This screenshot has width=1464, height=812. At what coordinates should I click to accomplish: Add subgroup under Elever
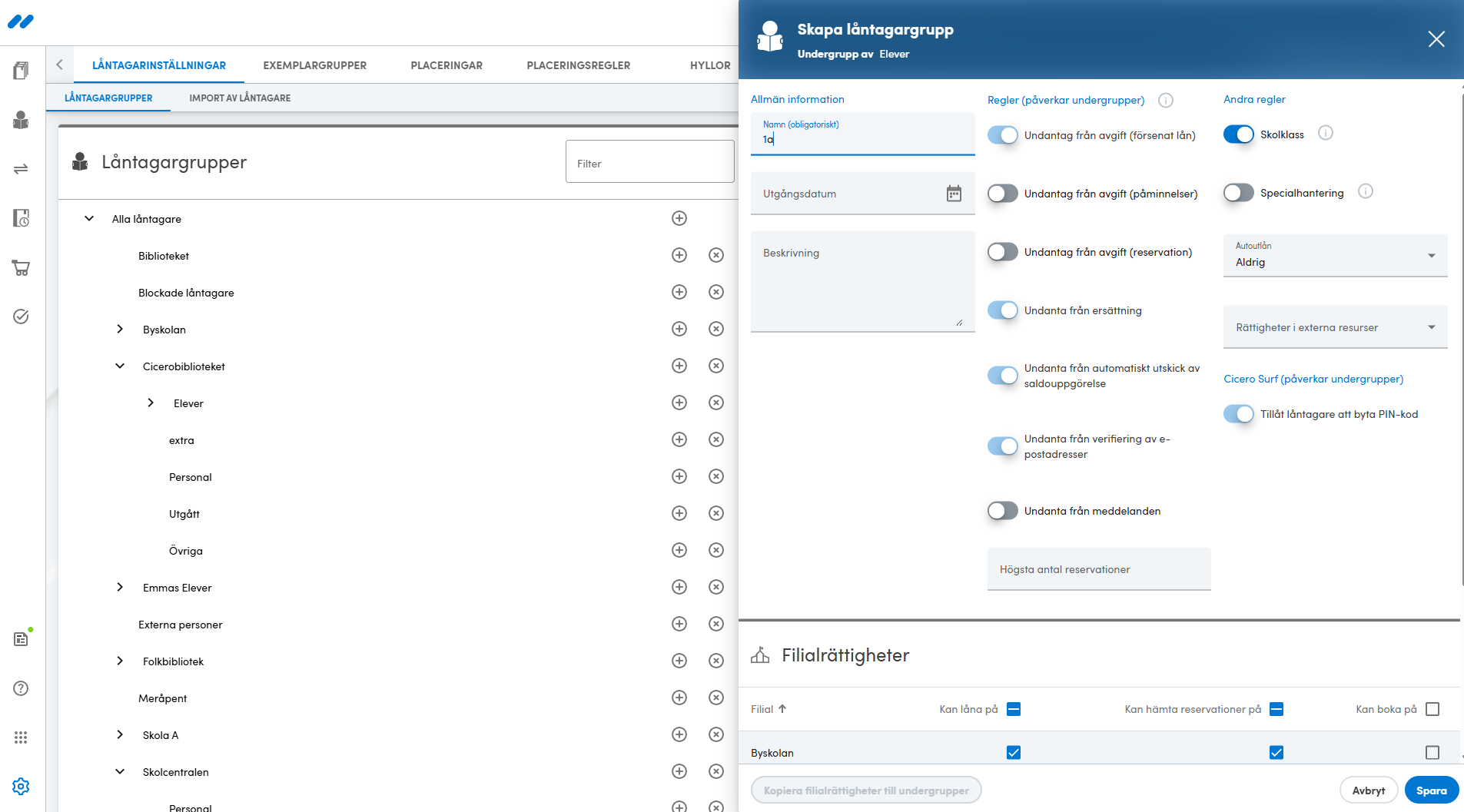(x=679, y=403)
